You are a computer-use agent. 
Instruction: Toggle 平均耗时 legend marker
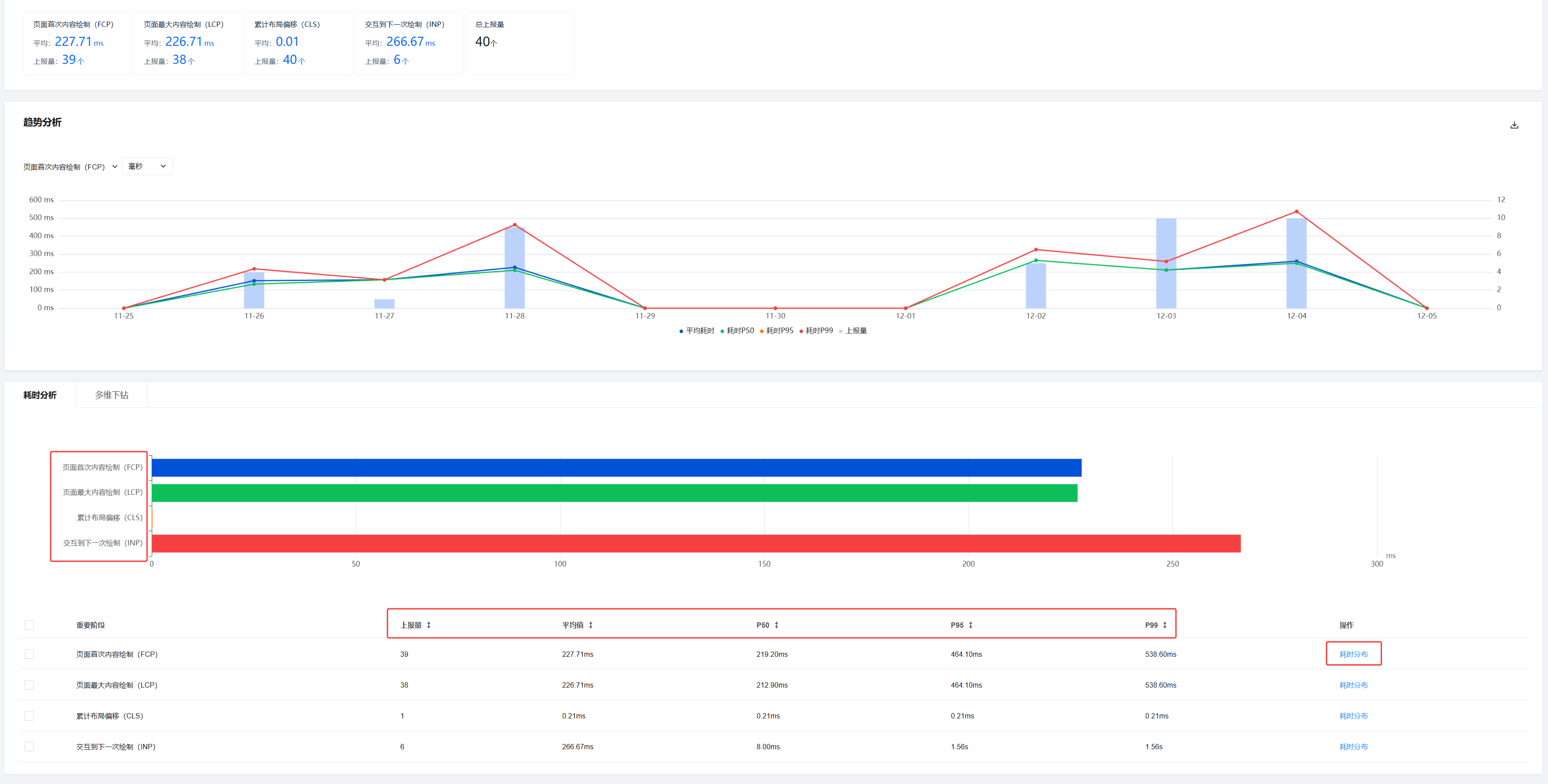[x=682, y=331]
